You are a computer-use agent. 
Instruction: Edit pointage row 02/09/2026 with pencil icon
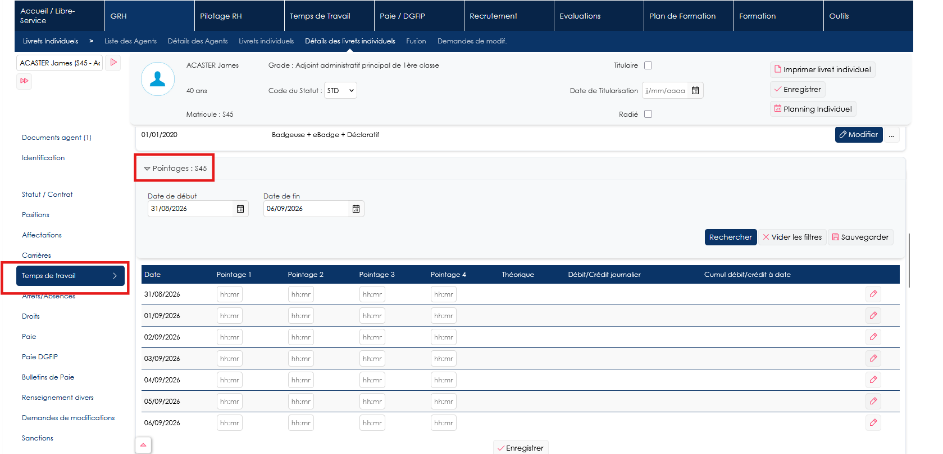[873, 337]
